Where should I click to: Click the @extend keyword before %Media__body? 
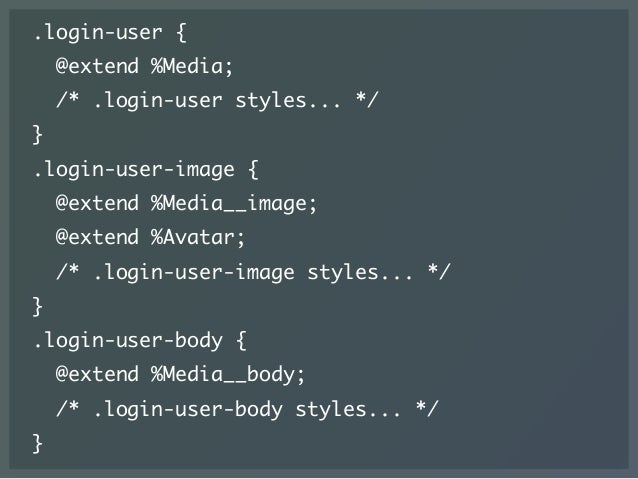[x=97, y=374]
